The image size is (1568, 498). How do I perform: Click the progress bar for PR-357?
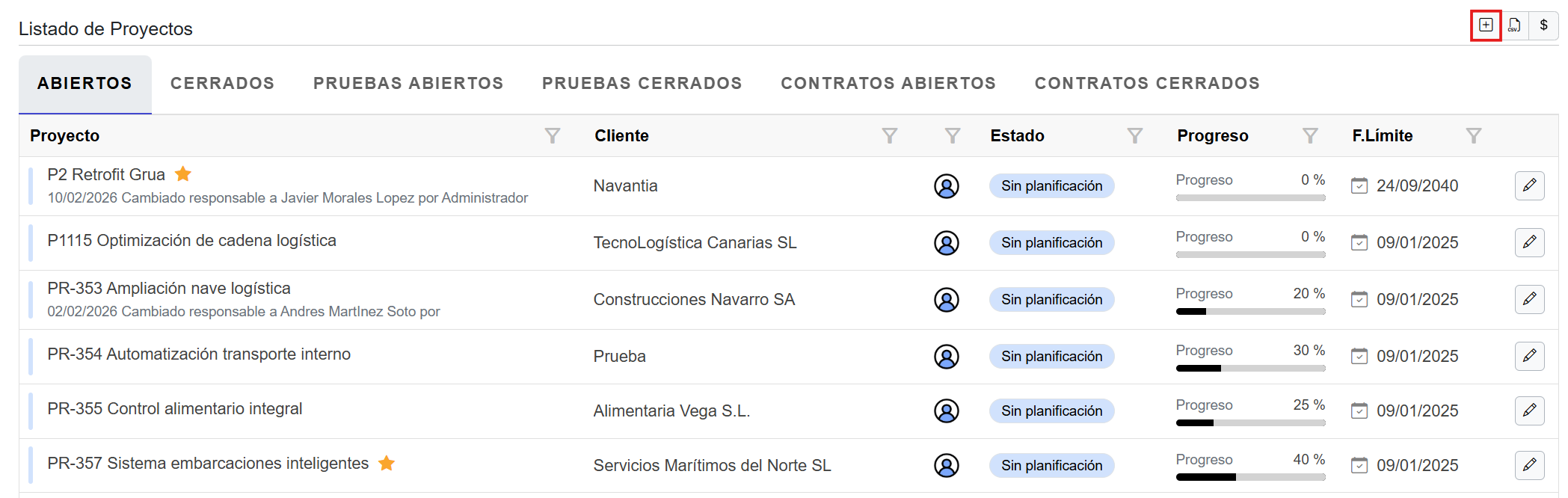tap(1250, 477)
